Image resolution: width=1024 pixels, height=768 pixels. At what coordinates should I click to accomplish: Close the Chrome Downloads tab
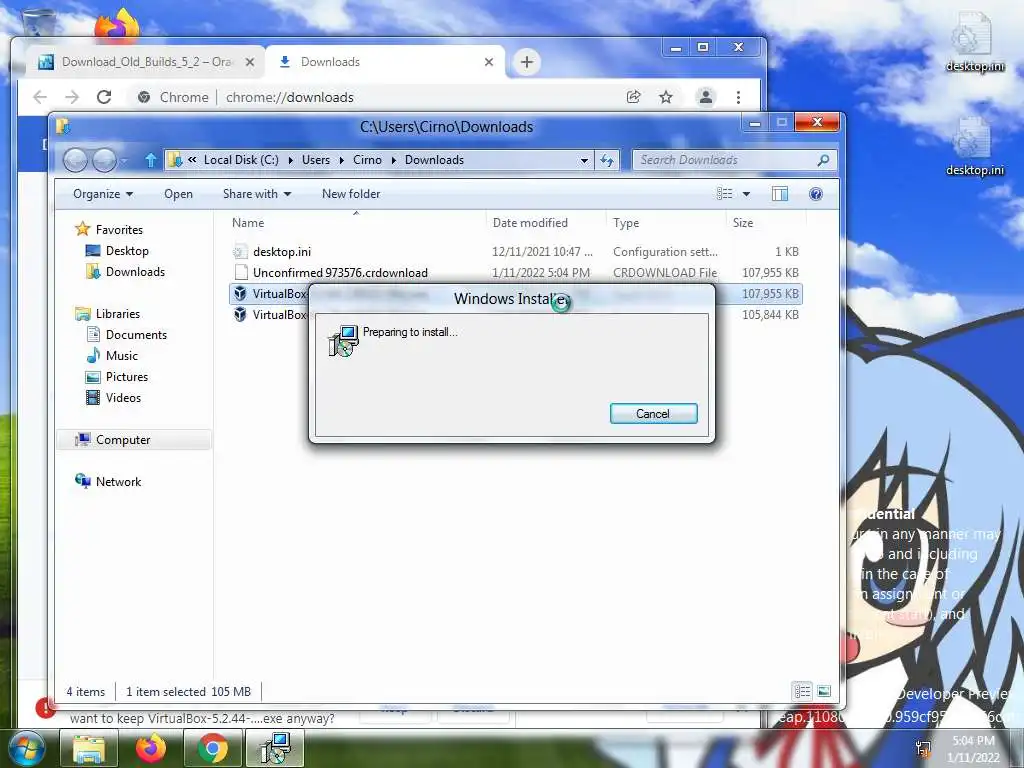pos(489,62)
